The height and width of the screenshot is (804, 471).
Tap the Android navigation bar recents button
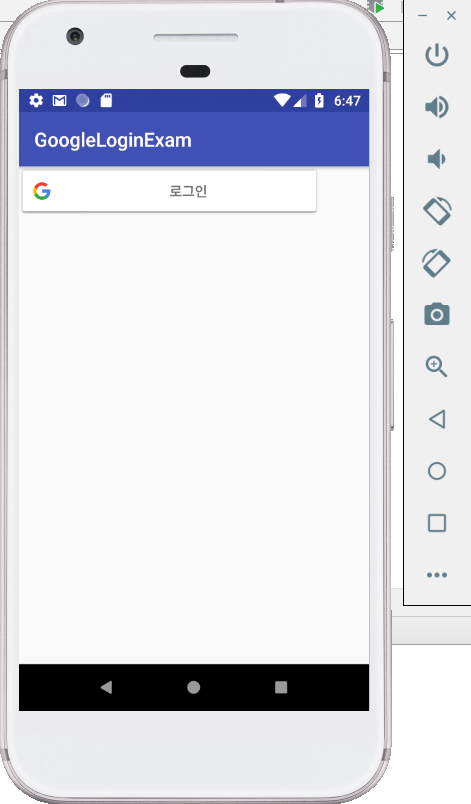click(281, 687)
